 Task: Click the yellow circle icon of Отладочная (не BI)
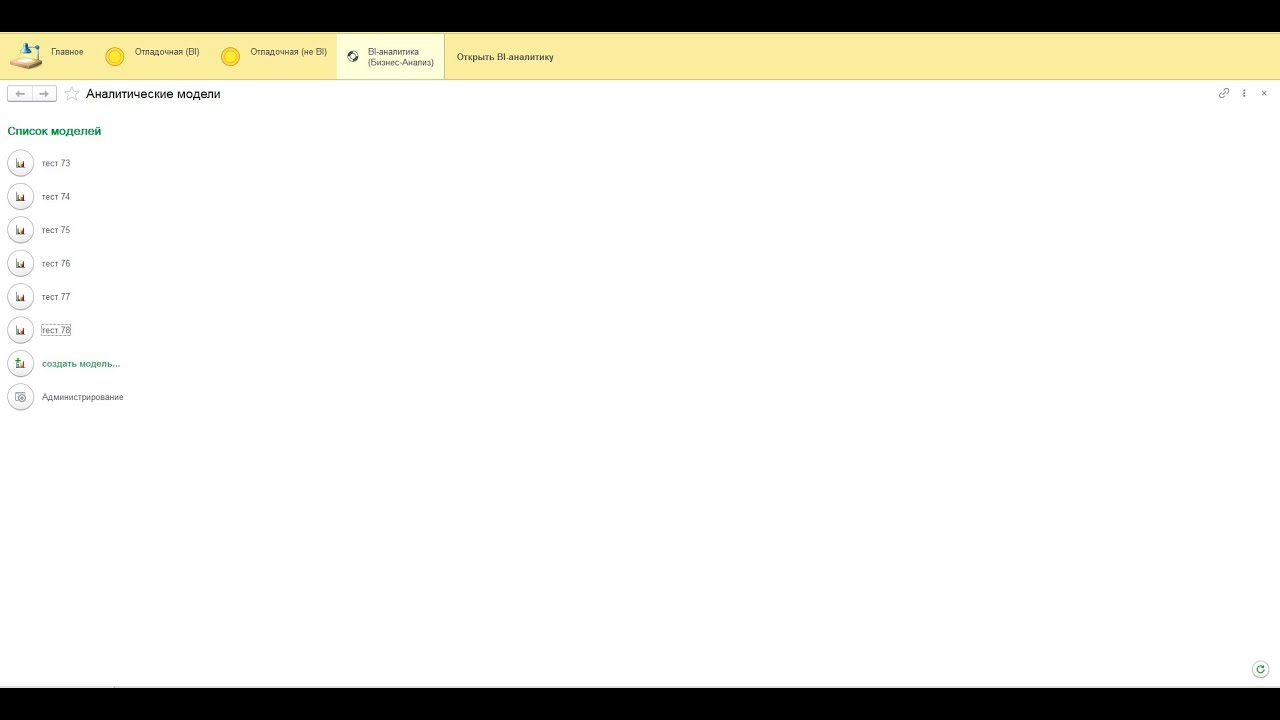click(230, 57)
